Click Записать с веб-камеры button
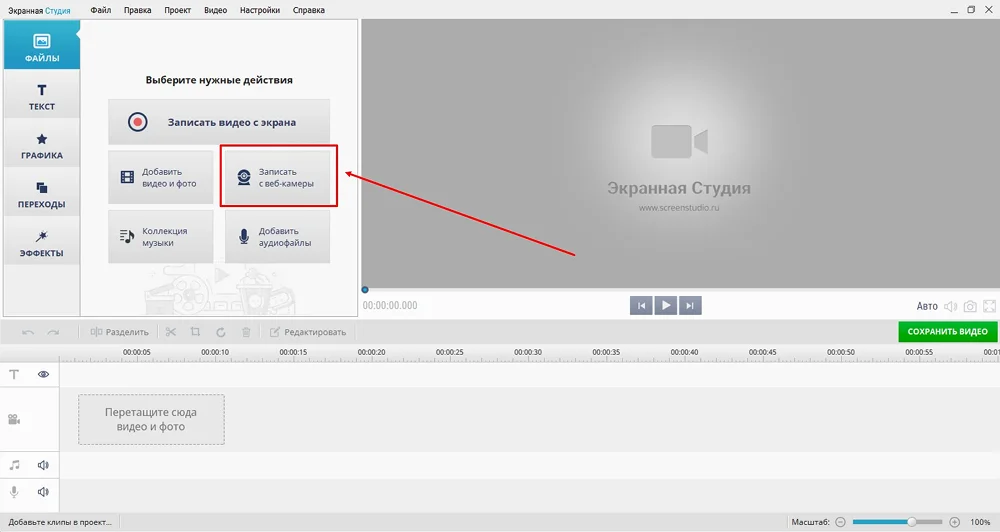This screenshot has width=1000, height=532. pos(278,178)
